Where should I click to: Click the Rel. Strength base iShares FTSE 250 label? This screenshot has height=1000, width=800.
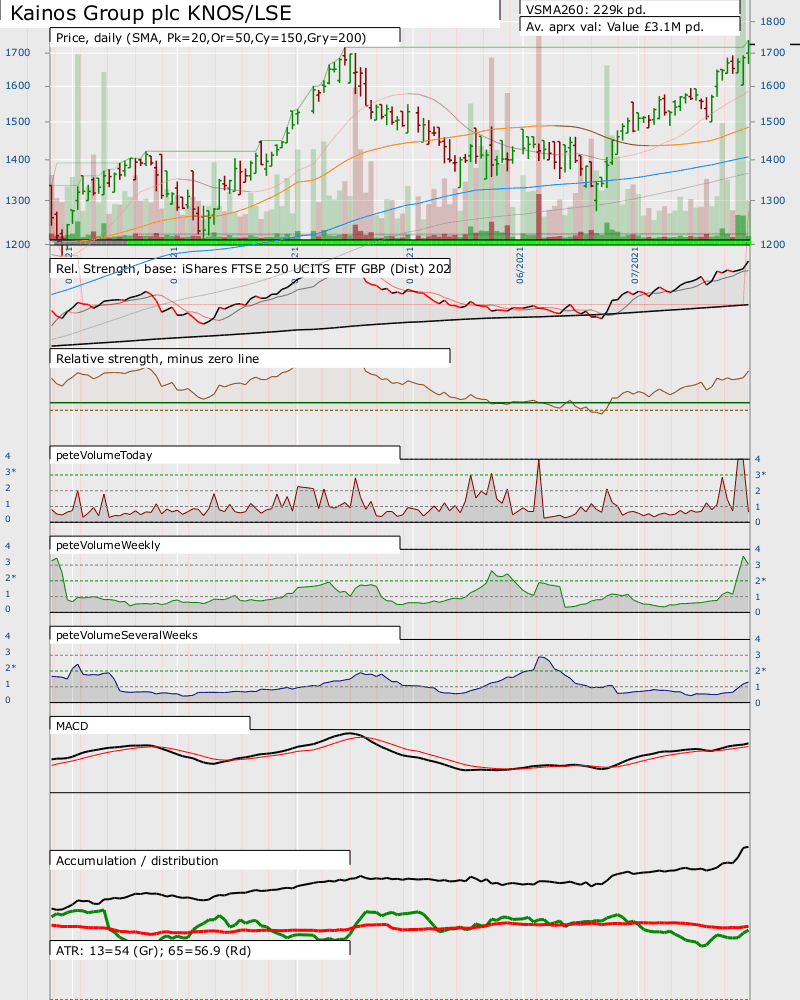point(253,268)
